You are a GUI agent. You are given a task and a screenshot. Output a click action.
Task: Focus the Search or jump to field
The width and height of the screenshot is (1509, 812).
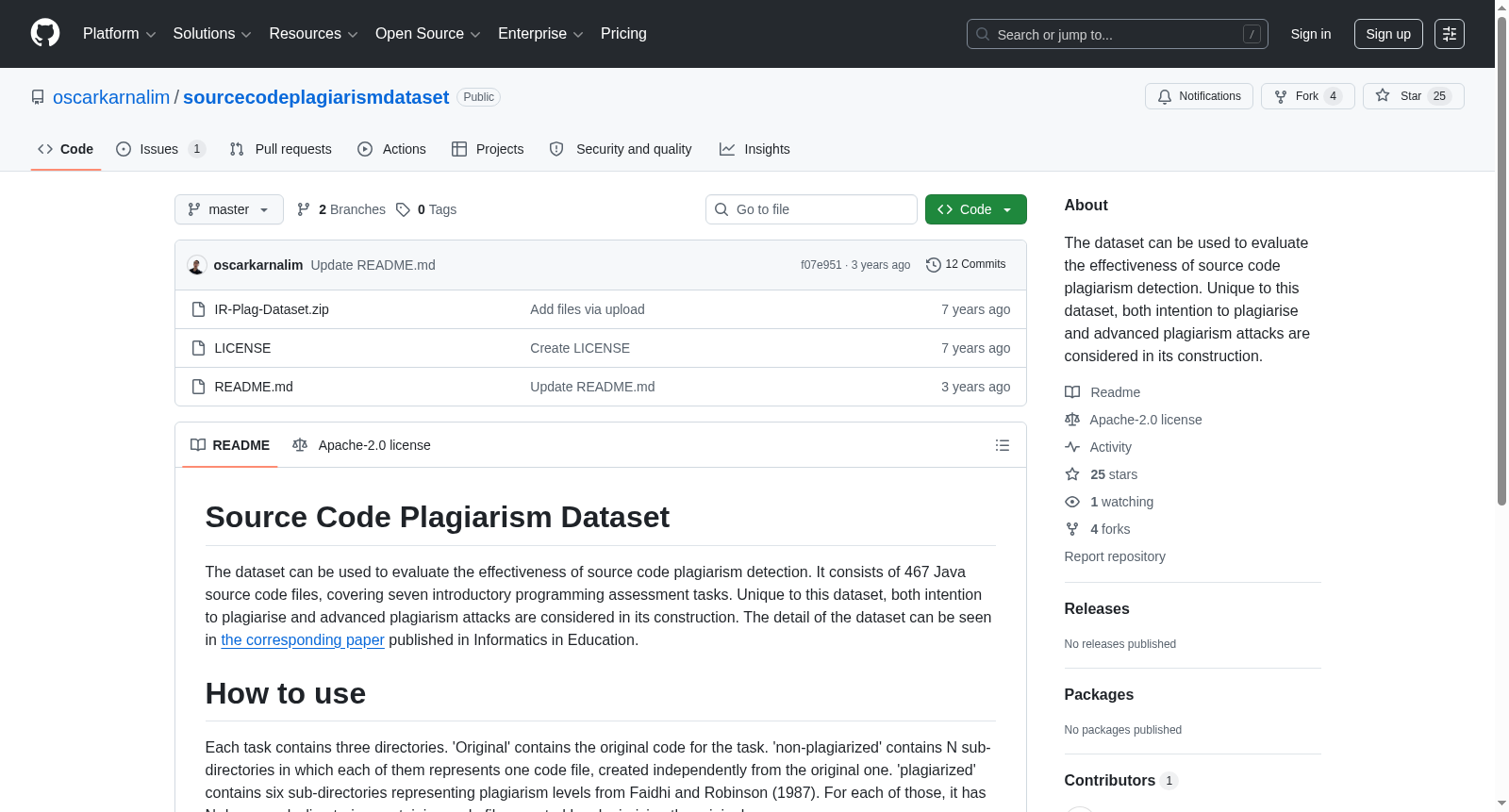pos(1118,34)
